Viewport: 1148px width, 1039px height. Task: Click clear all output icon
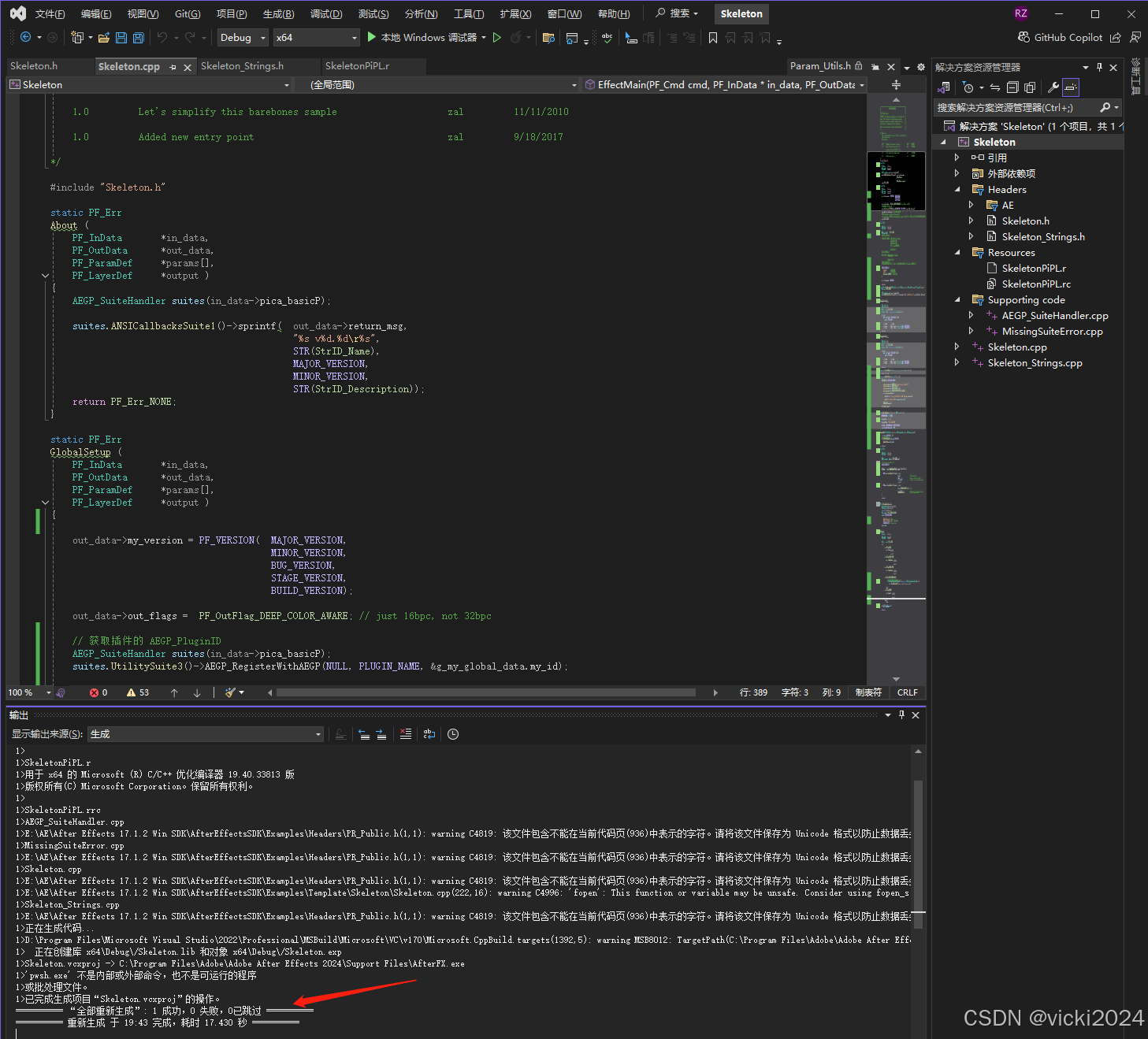[x=405, y=734]
